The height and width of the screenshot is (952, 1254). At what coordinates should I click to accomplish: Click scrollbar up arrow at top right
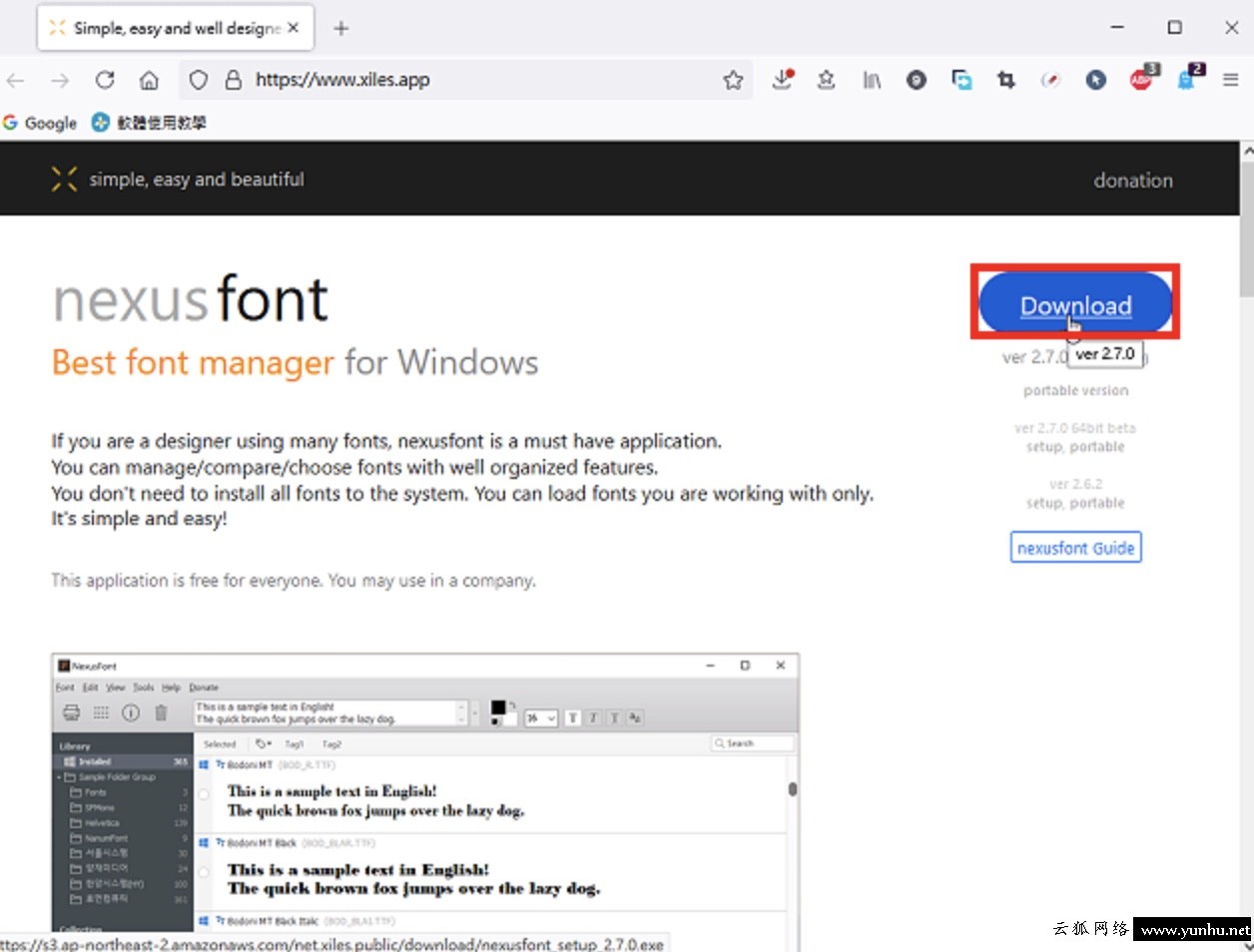coord(1247,152)
